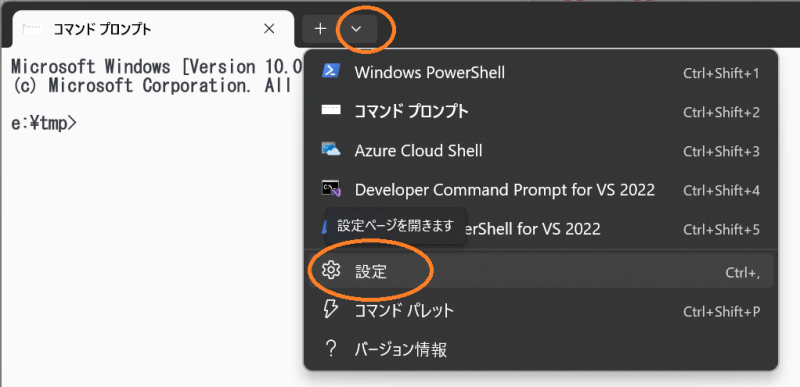This screenshot has height=387, width=800.
Task: Open a new tab with plus button
Action: [320, 29]
